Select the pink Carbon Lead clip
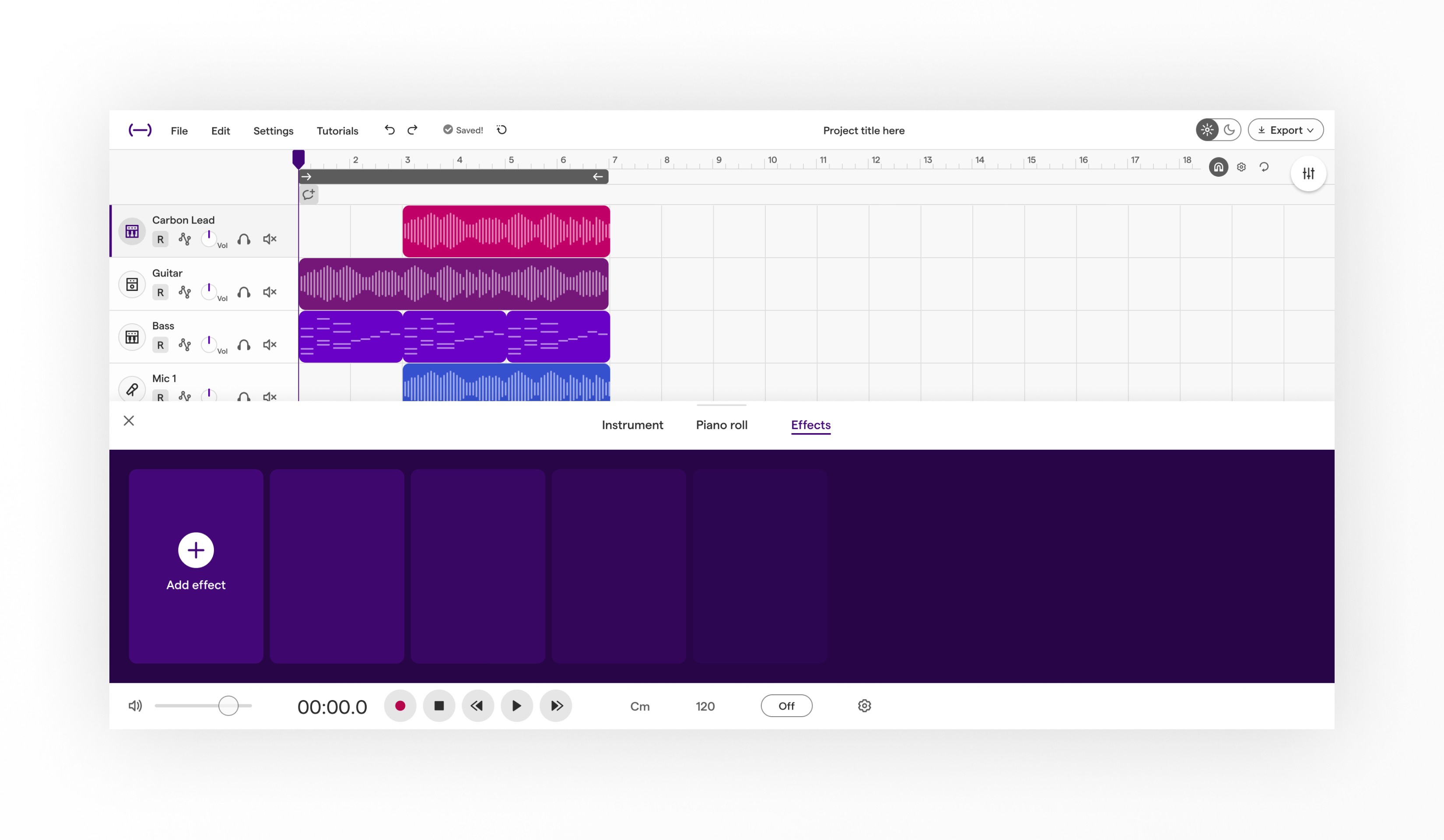 [507, 231]
